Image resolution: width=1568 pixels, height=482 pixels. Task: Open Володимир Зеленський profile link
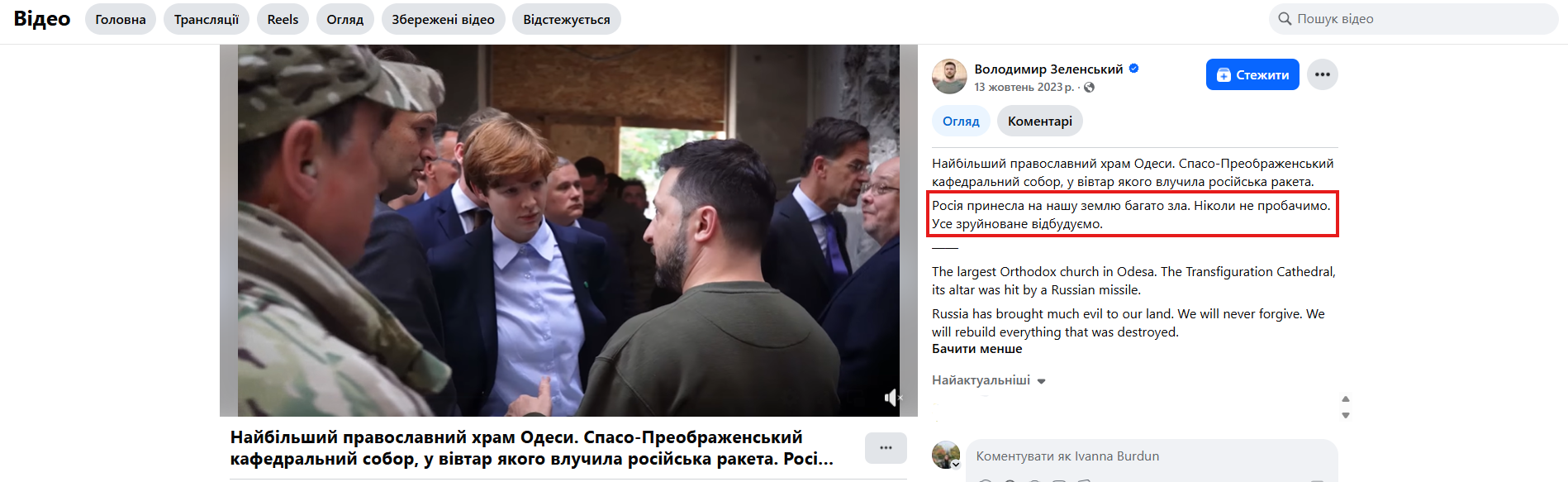coord(1048,69)
